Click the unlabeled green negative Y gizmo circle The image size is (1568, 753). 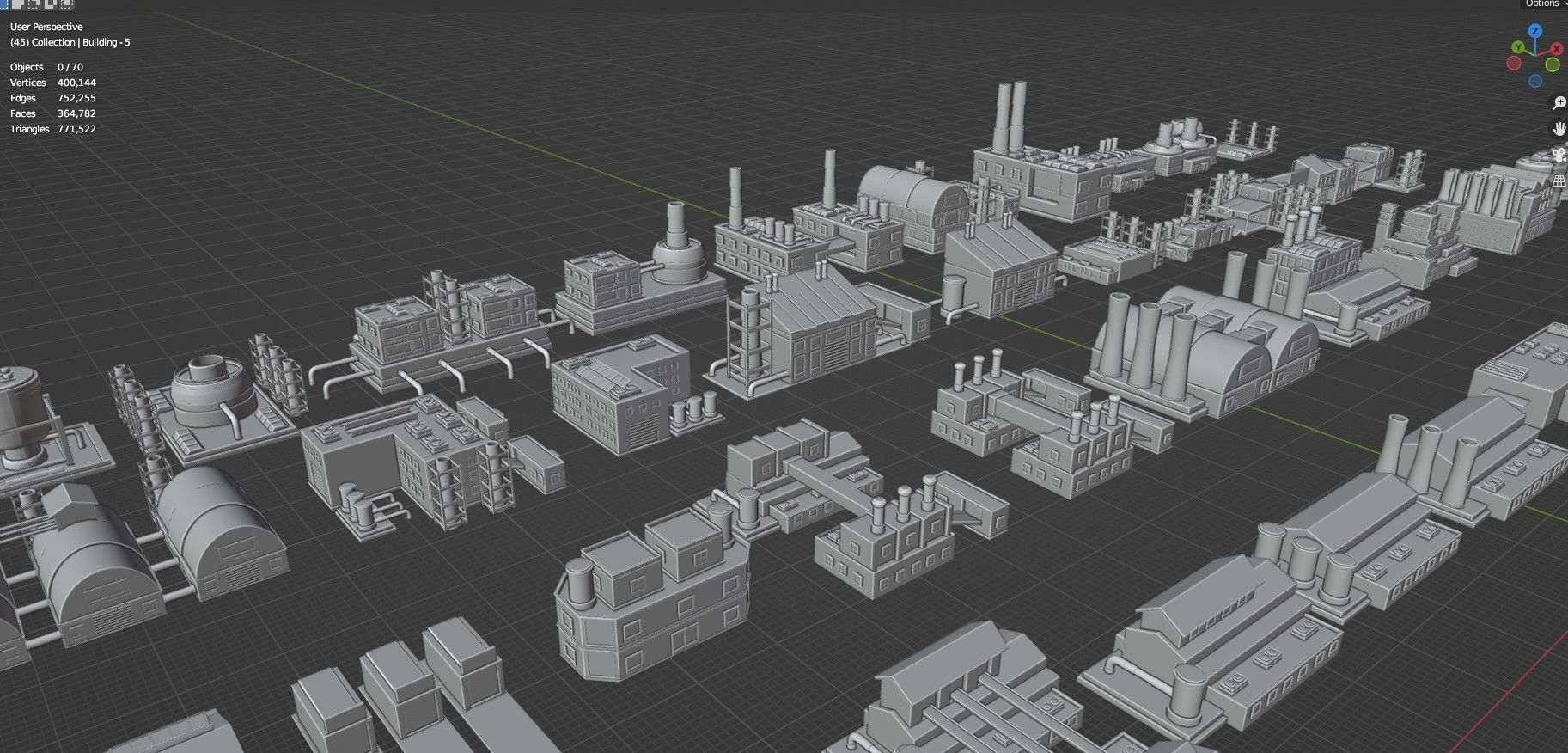click(x=1553, y=64)
